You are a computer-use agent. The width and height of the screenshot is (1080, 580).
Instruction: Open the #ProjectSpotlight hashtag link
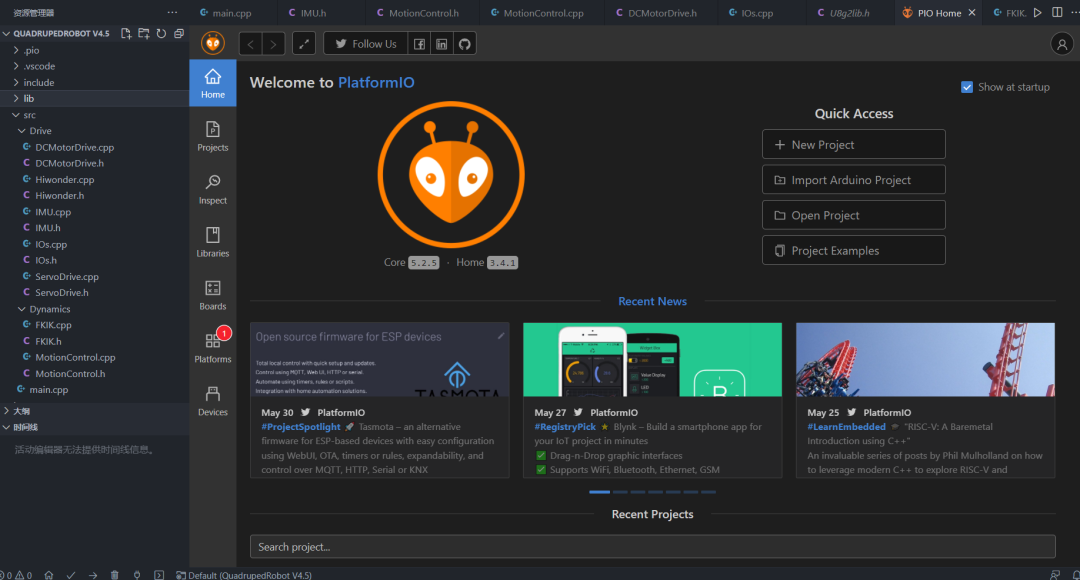coord(301,427)
